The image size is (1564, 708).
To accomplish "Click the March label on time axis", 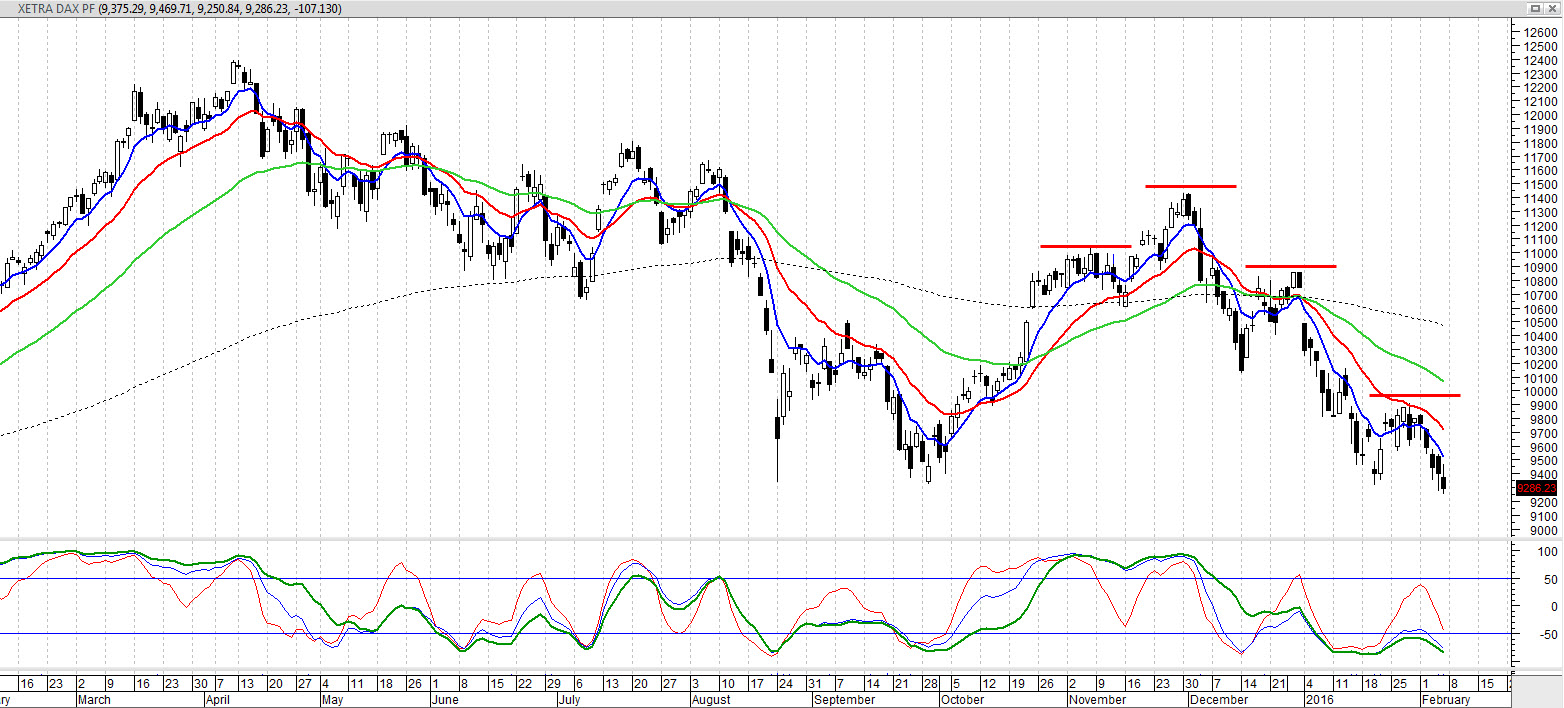I will pos(96,700).
